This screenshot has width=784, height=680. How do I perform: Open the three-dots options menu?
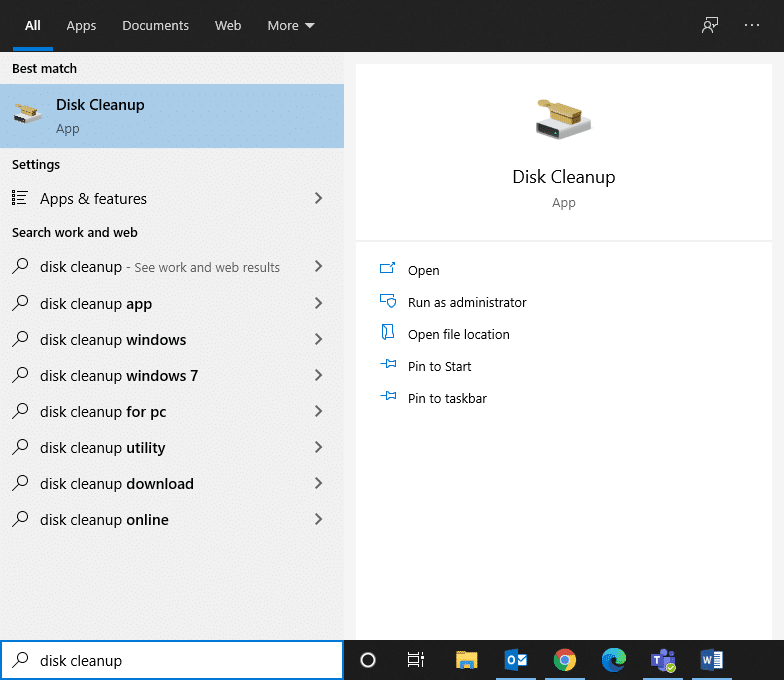[x=752, y=26]
